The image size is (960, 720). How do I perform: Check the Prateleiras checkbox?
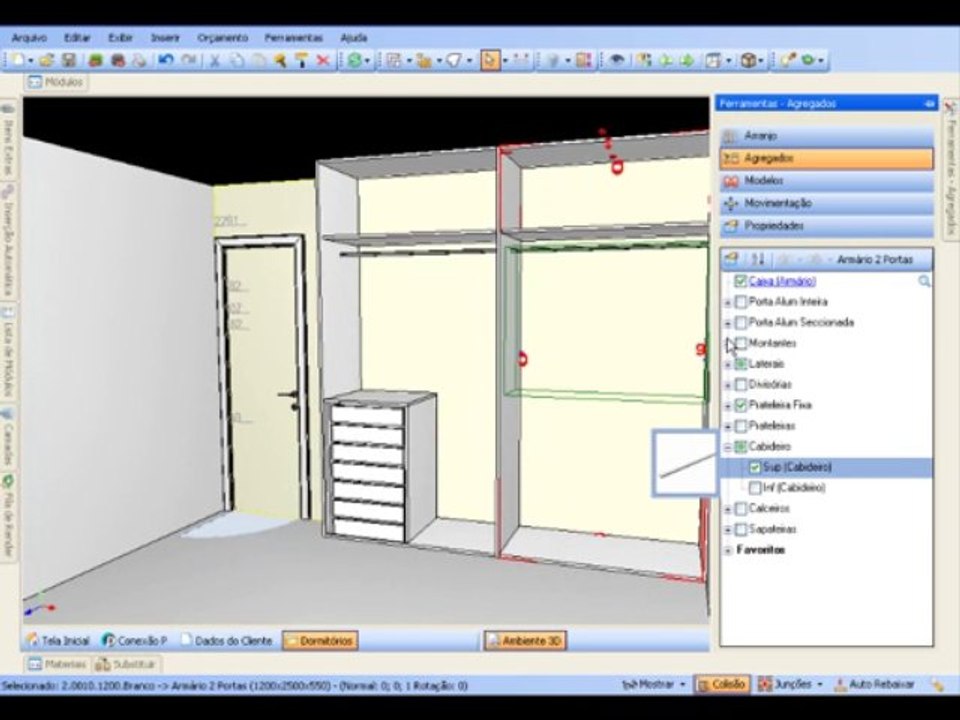pyautogui.click(x=740, y=426)
